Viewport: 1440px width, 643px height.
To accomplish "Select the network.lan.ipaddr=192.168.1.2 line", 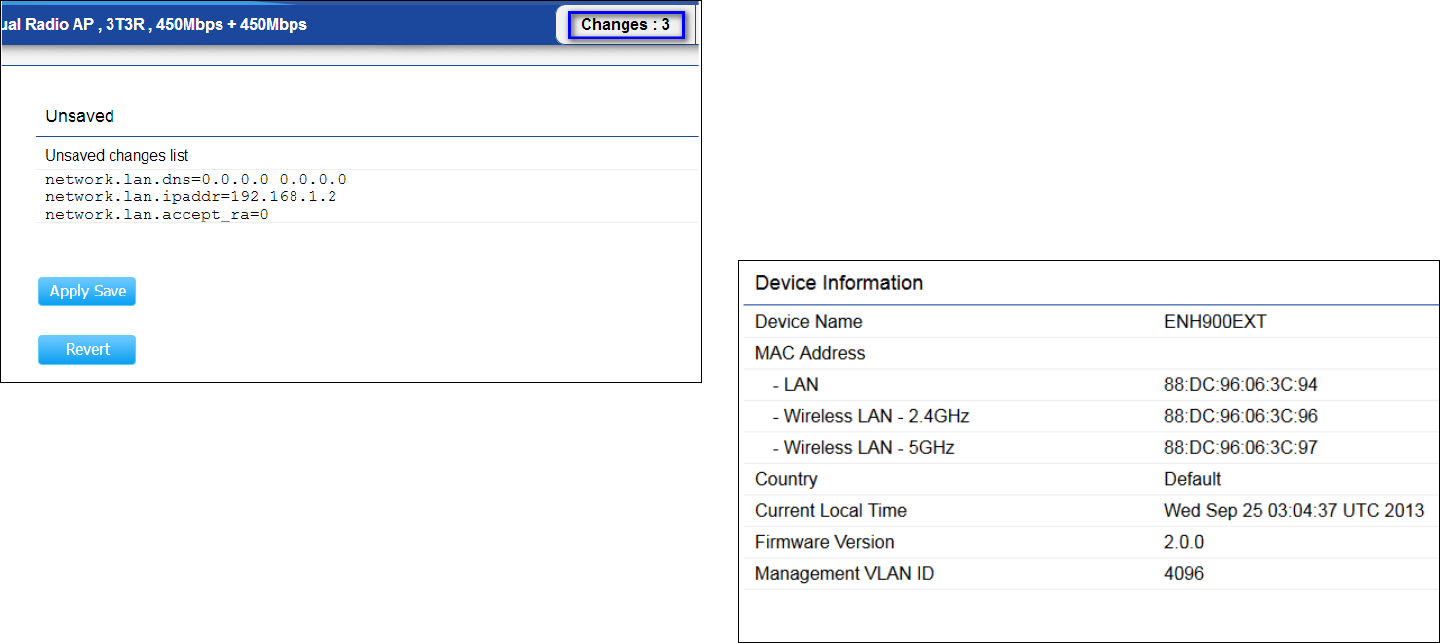I will tap(190, 196).
